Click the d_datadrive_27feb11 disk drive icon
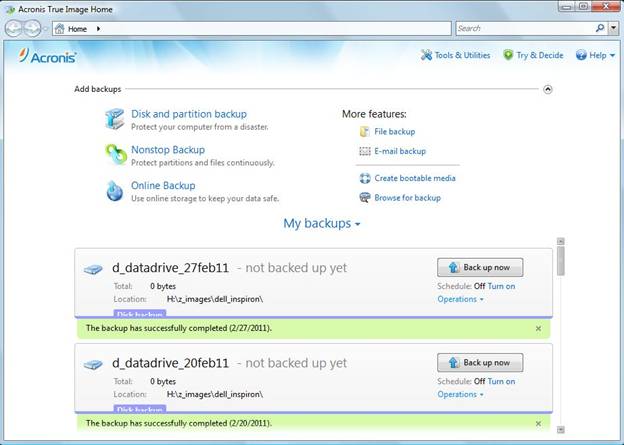This screenshot has height=445, width=624. [x=93, y=270]
